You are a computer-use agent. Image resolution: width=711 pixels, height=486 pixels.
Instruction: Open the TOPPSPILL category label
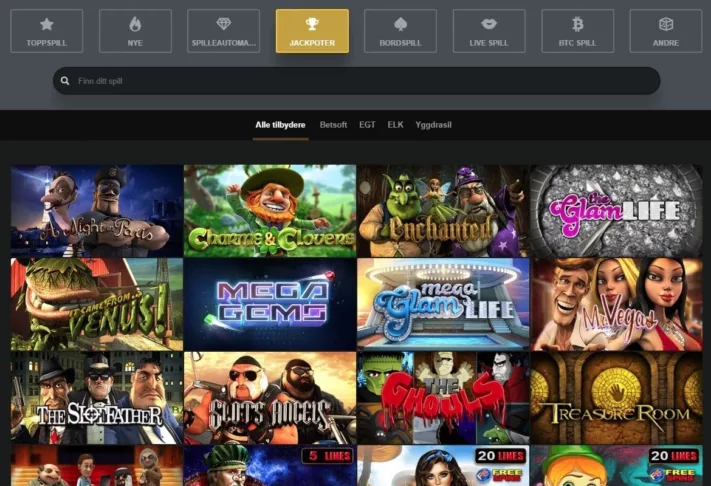click(x=47, y=43)
